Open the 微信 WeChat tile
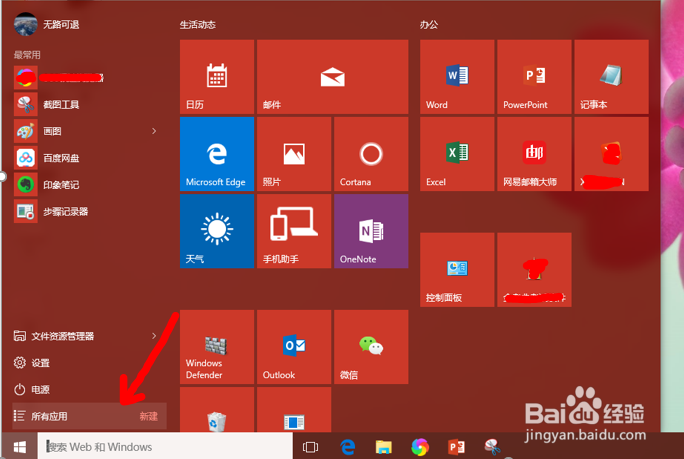684x459 pixels. 371,347
